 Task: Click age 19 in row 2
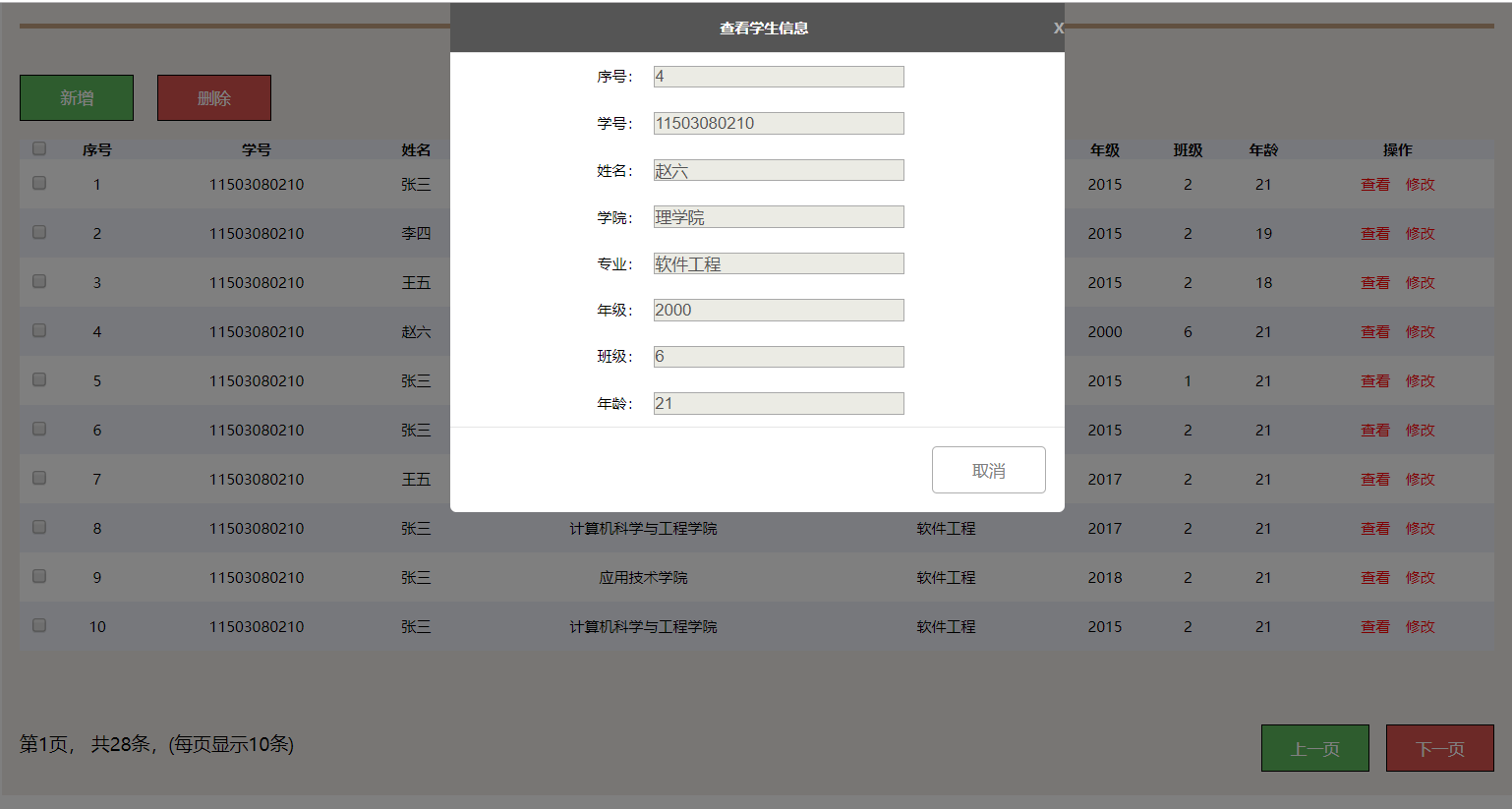[x=1263, y=234]
